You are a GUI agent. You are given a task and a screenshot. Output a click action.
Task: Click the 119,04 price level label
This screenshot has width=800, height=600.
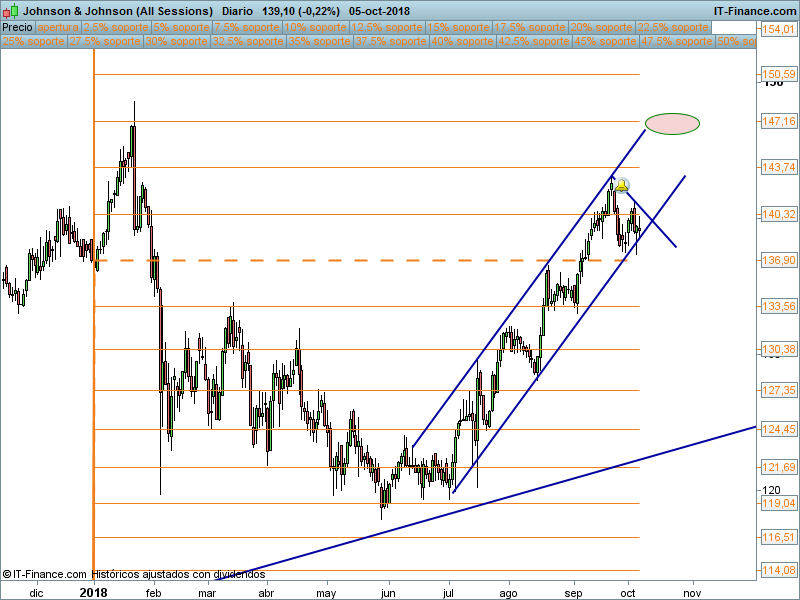click(x=778, y=504)
